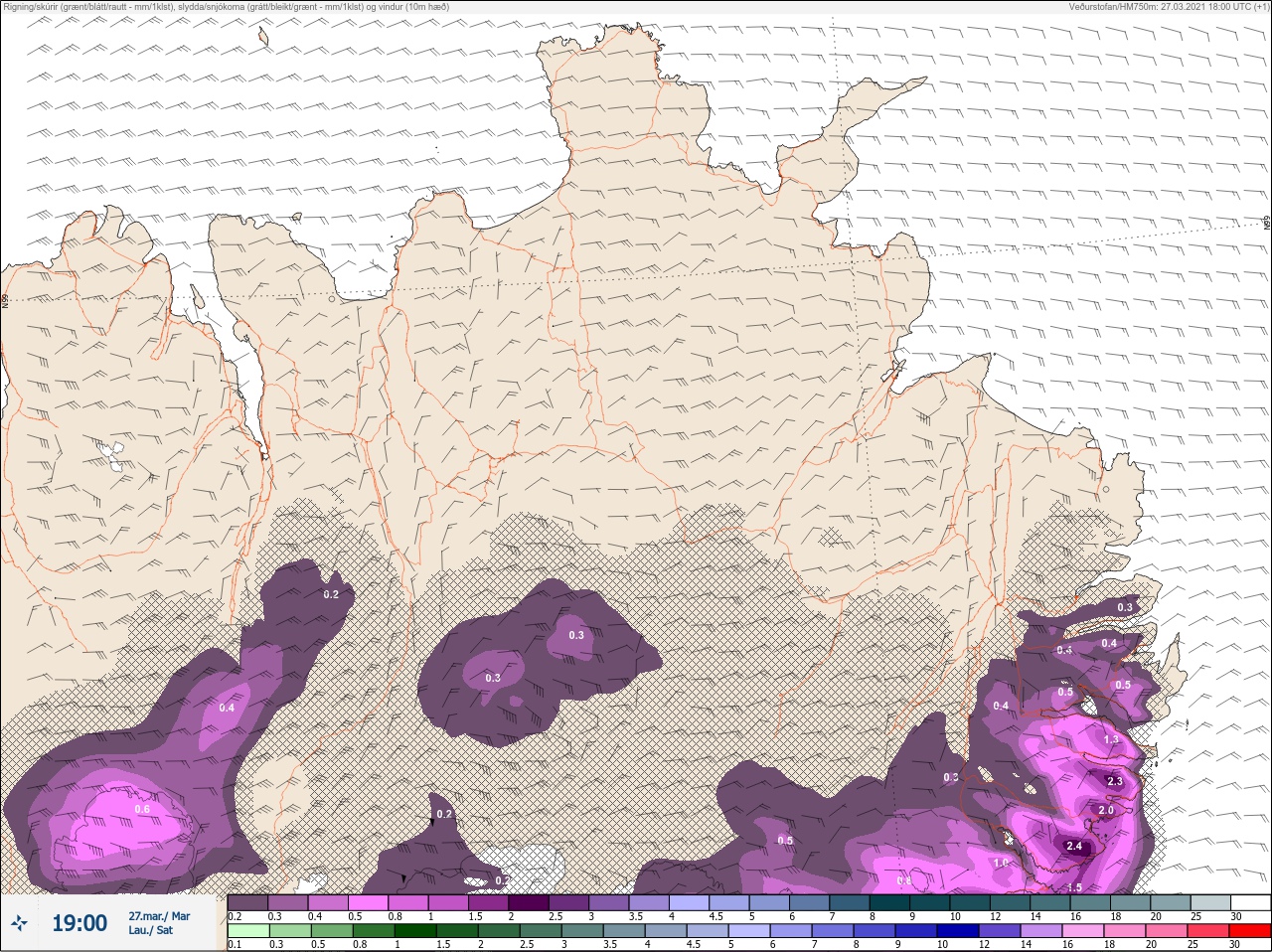The image size is (1272, 952).
Task: Click the 2.4 precipitation value on the map
Action: click(x=1074, y=847)
